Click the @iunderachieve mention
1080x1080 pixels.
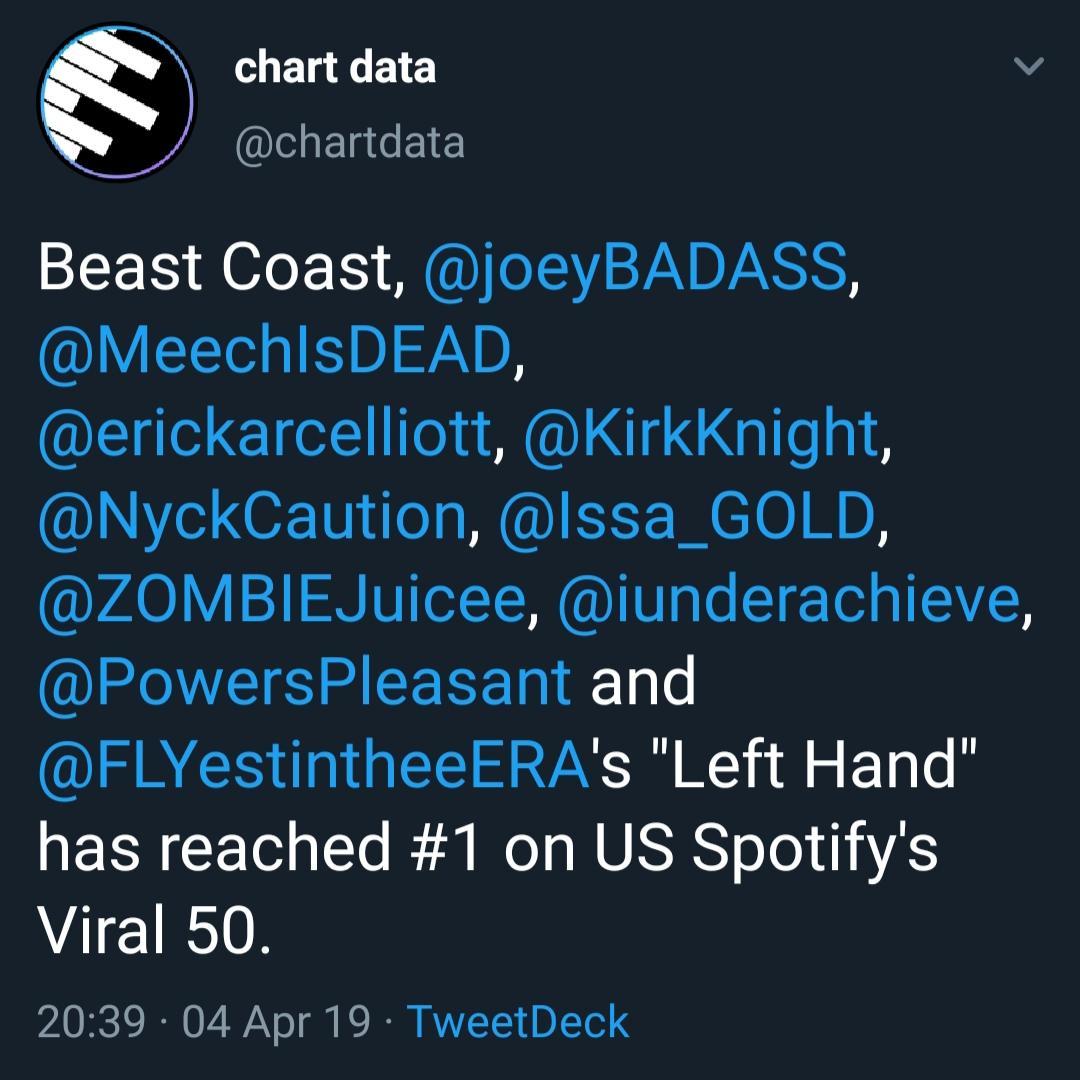pyautogui.click(x=790, y=599)
